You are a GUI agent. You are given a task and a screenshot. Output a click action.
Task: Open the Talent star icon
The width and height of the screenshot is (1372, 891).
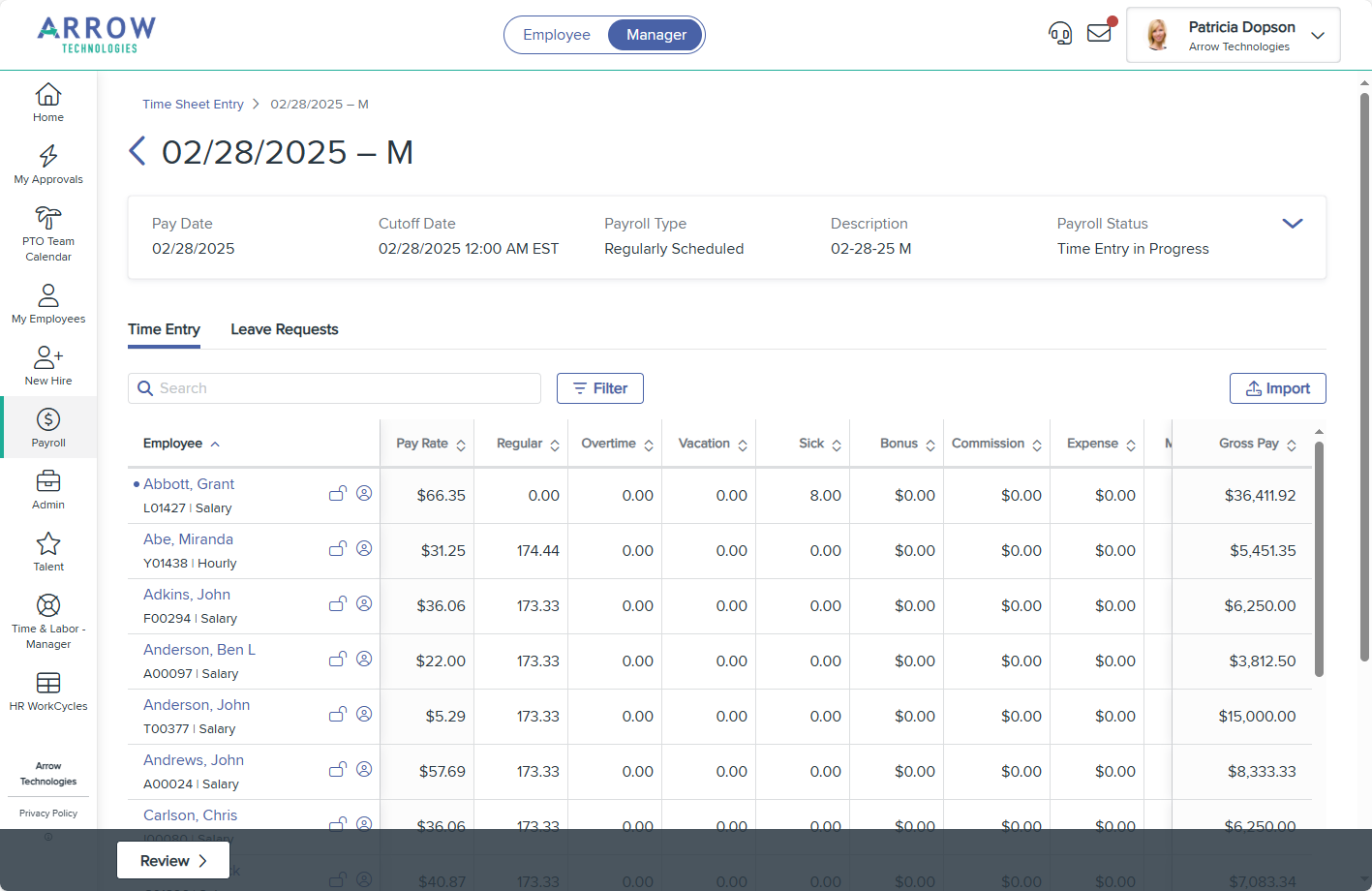(x=48, y=544)
